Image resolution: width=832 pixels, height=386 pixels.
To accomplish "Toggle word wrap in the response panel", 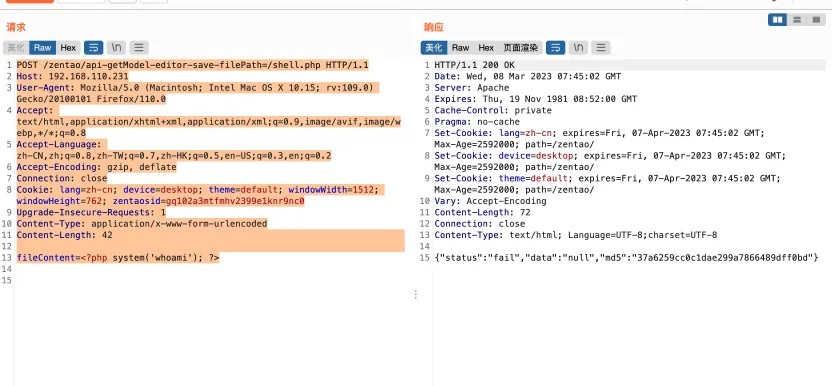I will tap(556, 48).
